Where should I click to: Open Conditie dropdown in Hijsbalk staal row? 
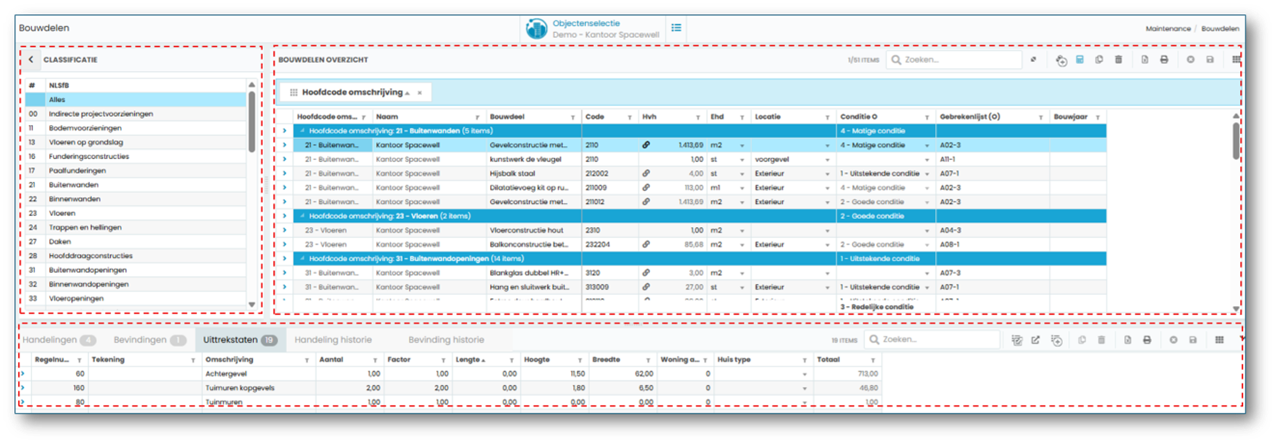click(928, 172)
